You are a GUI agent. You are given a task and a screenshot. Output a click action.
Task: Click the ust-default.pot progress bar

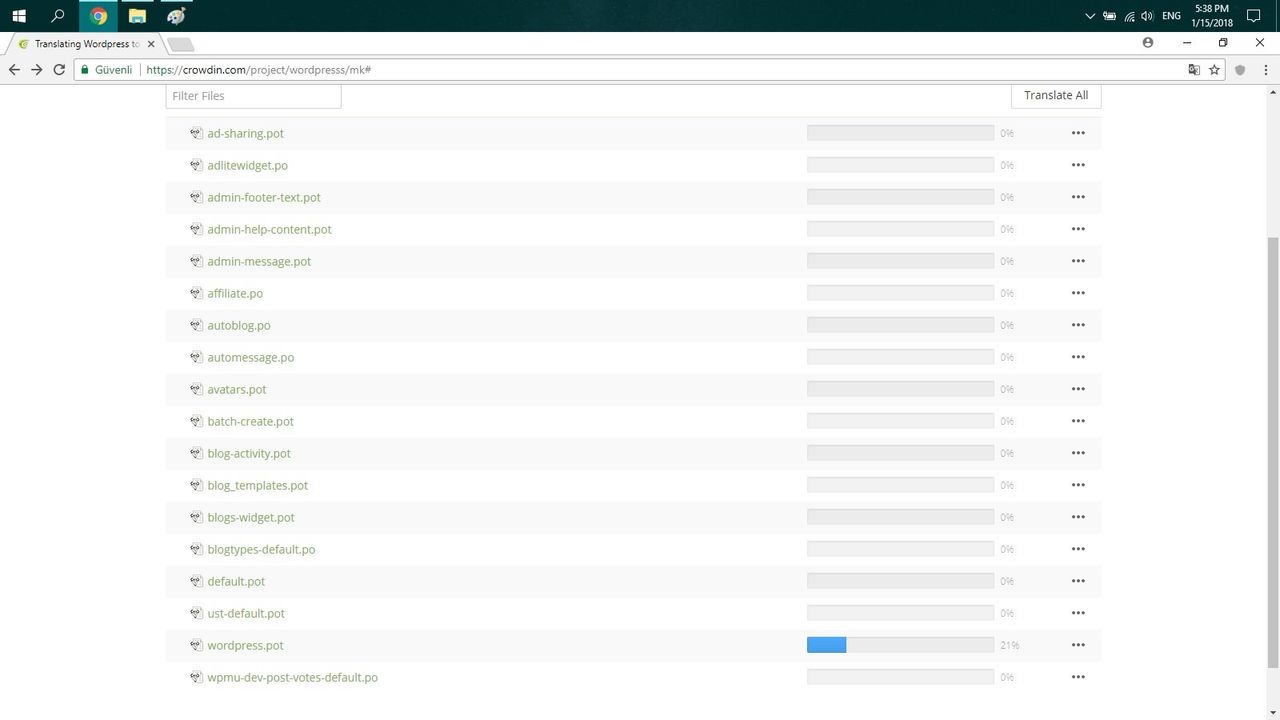pos(900,613)
